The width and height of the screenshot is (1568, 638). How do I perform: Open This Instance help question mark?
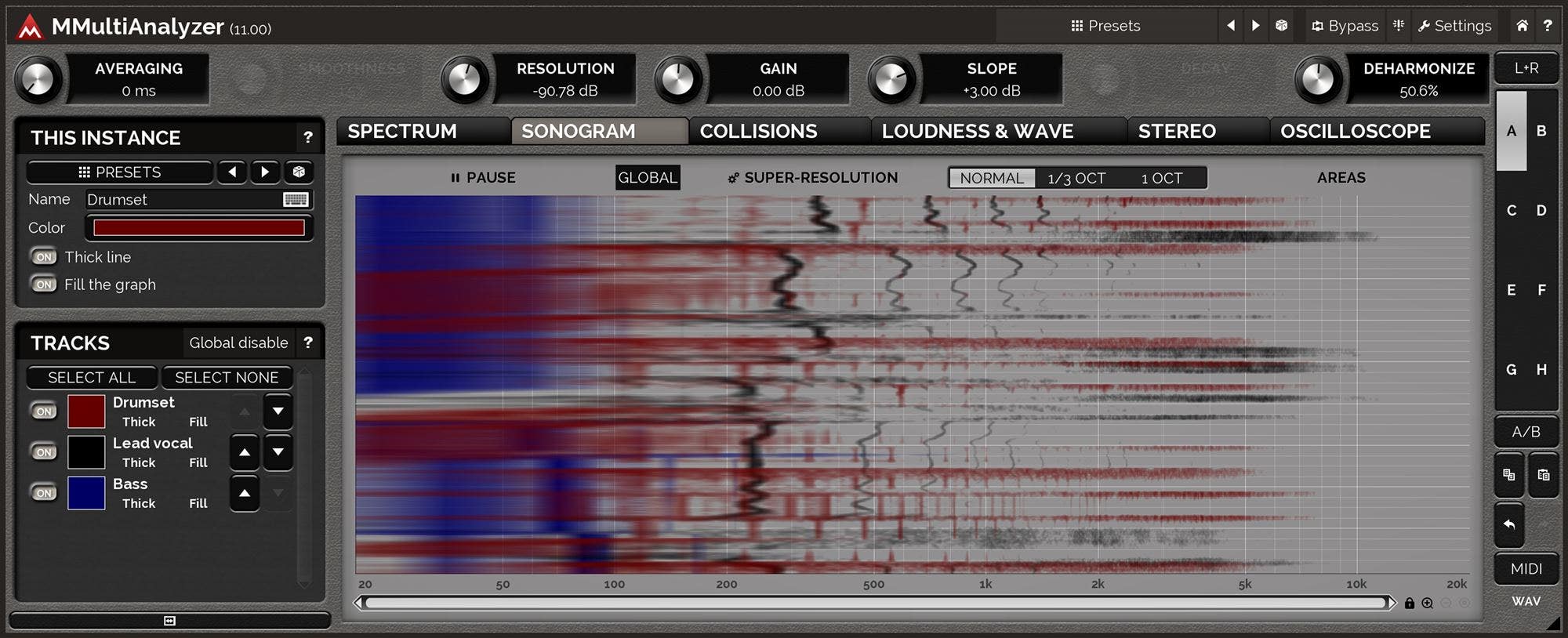coord(308,138)
